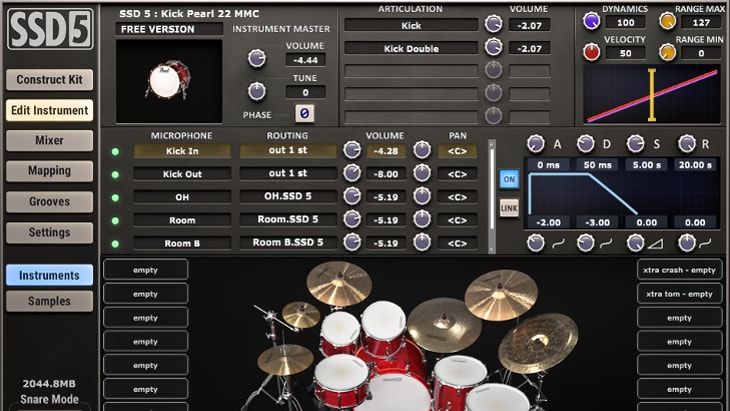Open the Room B.SSD 5 routing dropdown
Screen dimensions: 730x411
point(288,243)
